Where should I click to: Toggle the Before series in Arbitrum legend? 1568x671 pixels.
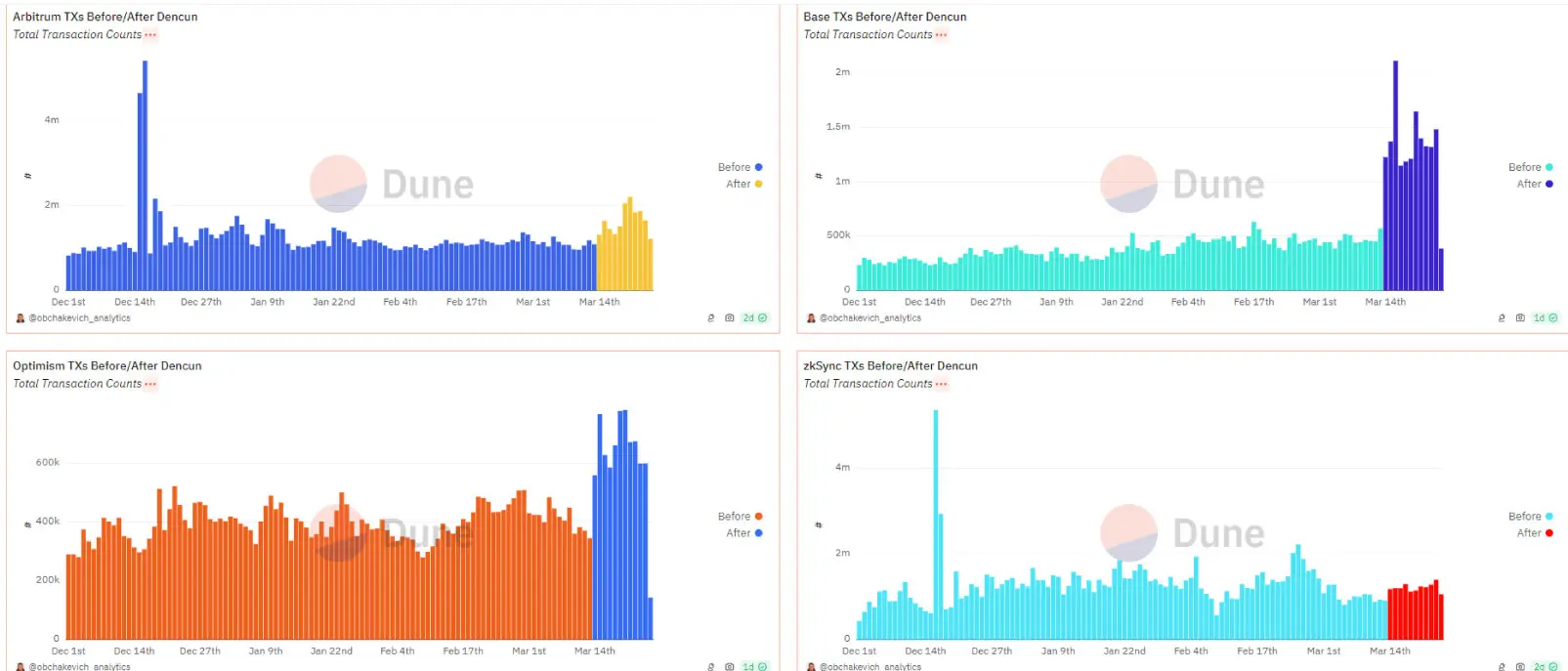740,167
